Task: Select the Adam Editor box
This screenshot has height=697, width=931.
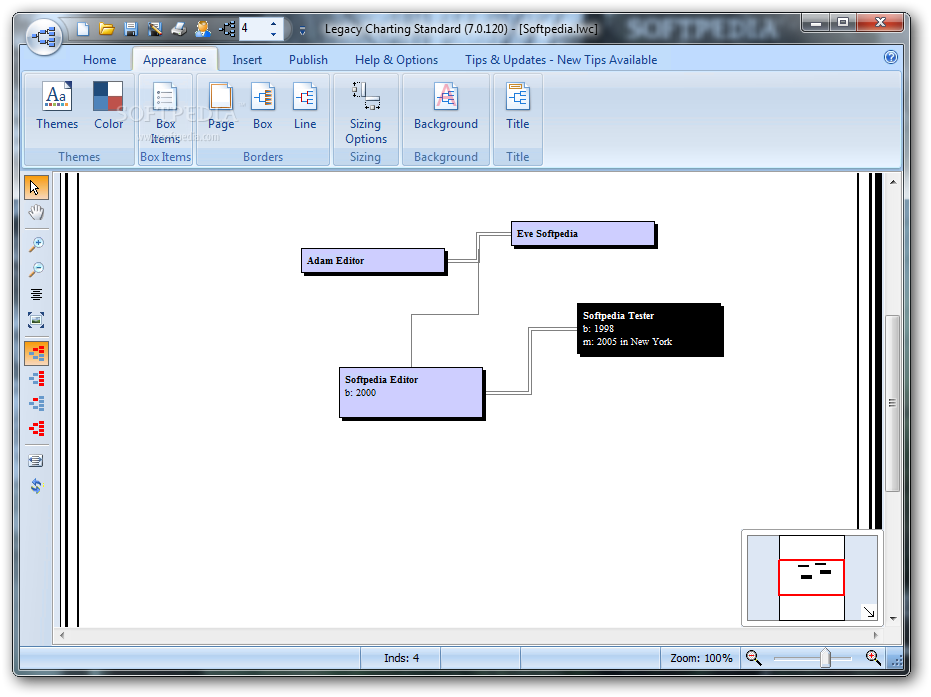Action: tap(373, 261)
